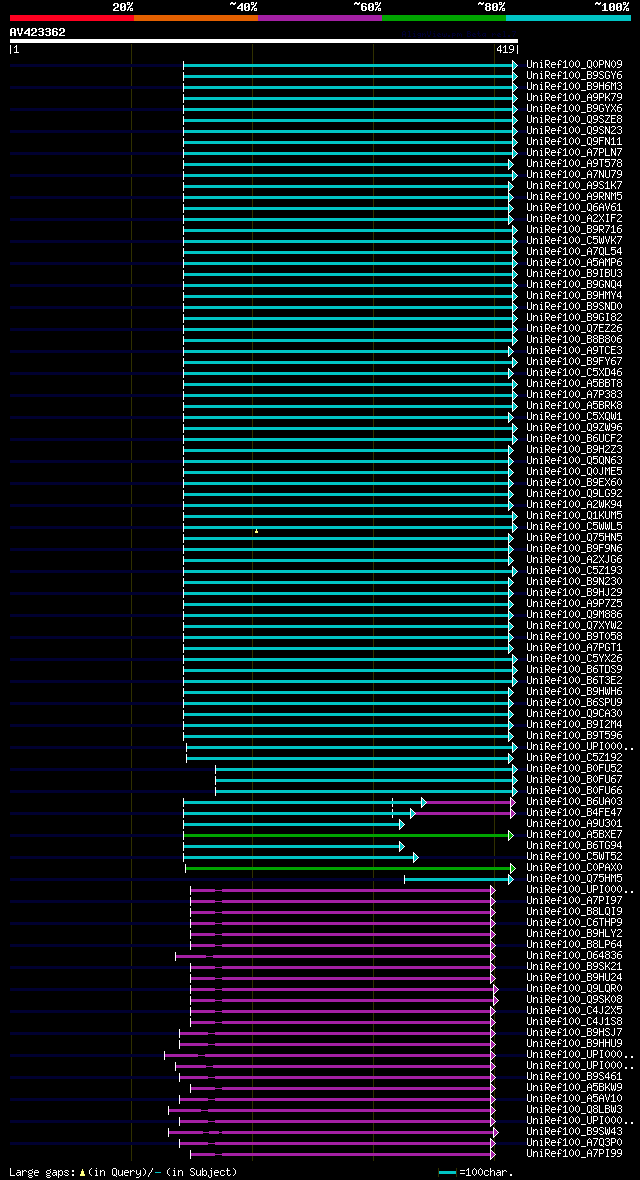The width and height of the screenshot is (640, 1180).
Task: Select hit label UniRef100_A5BRK8
Action: coord(574,406)
